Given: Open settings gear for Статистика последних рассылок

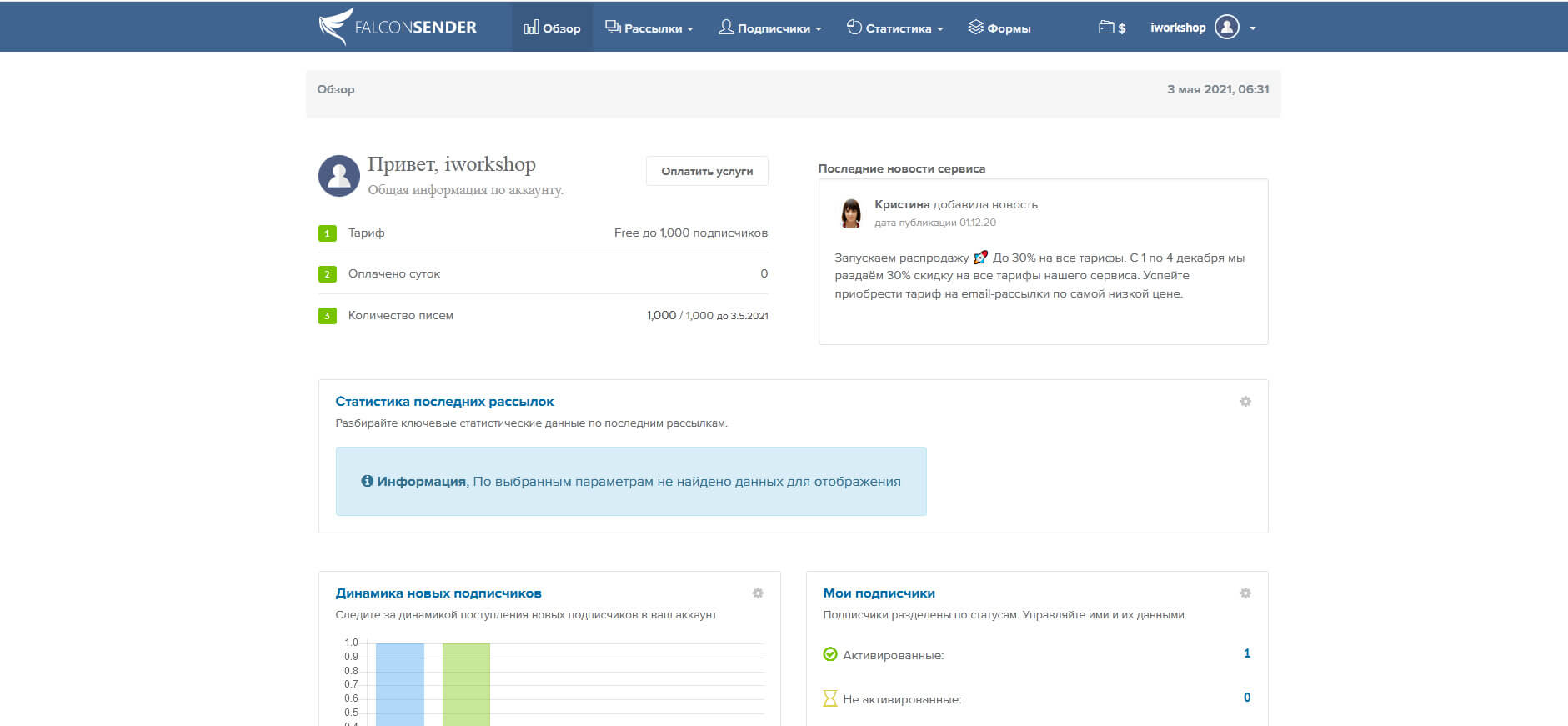Looking at the screenshot, I should pos(1245,402).
